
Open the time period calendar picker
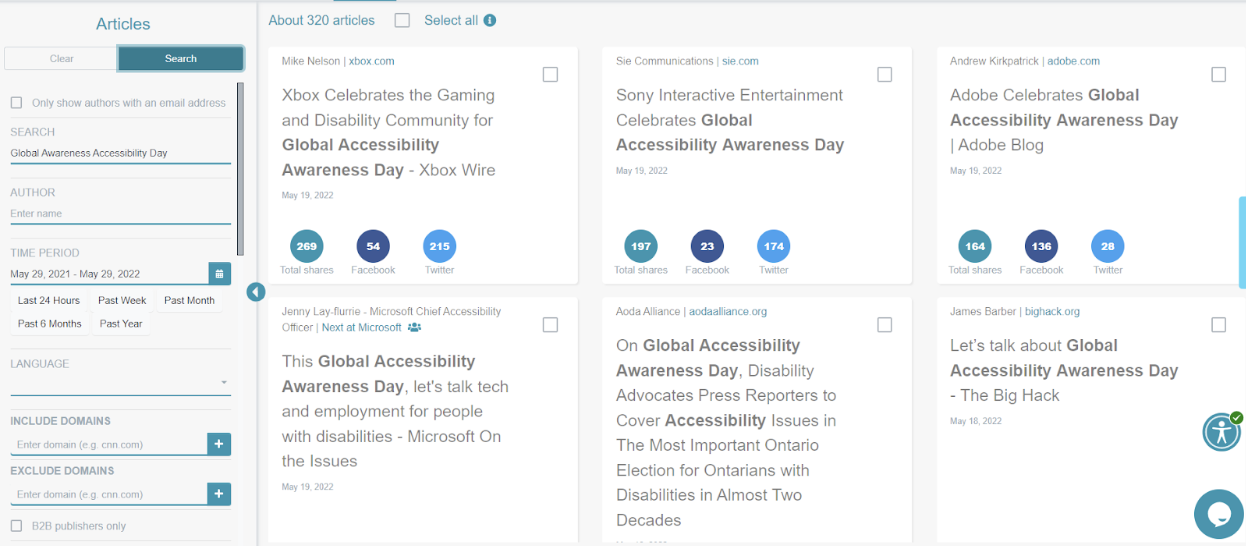pyautogui.click(x=220, y=273)
